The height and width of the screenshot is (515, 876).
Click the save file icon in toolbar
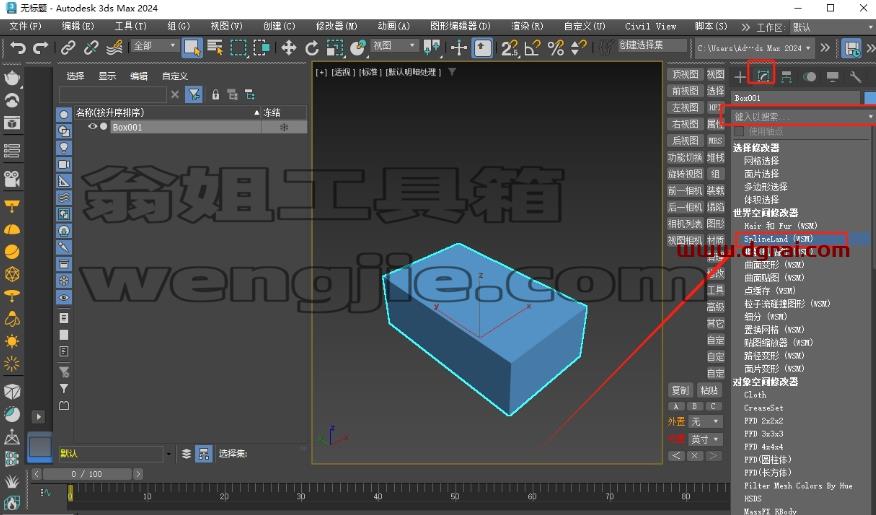853,49
